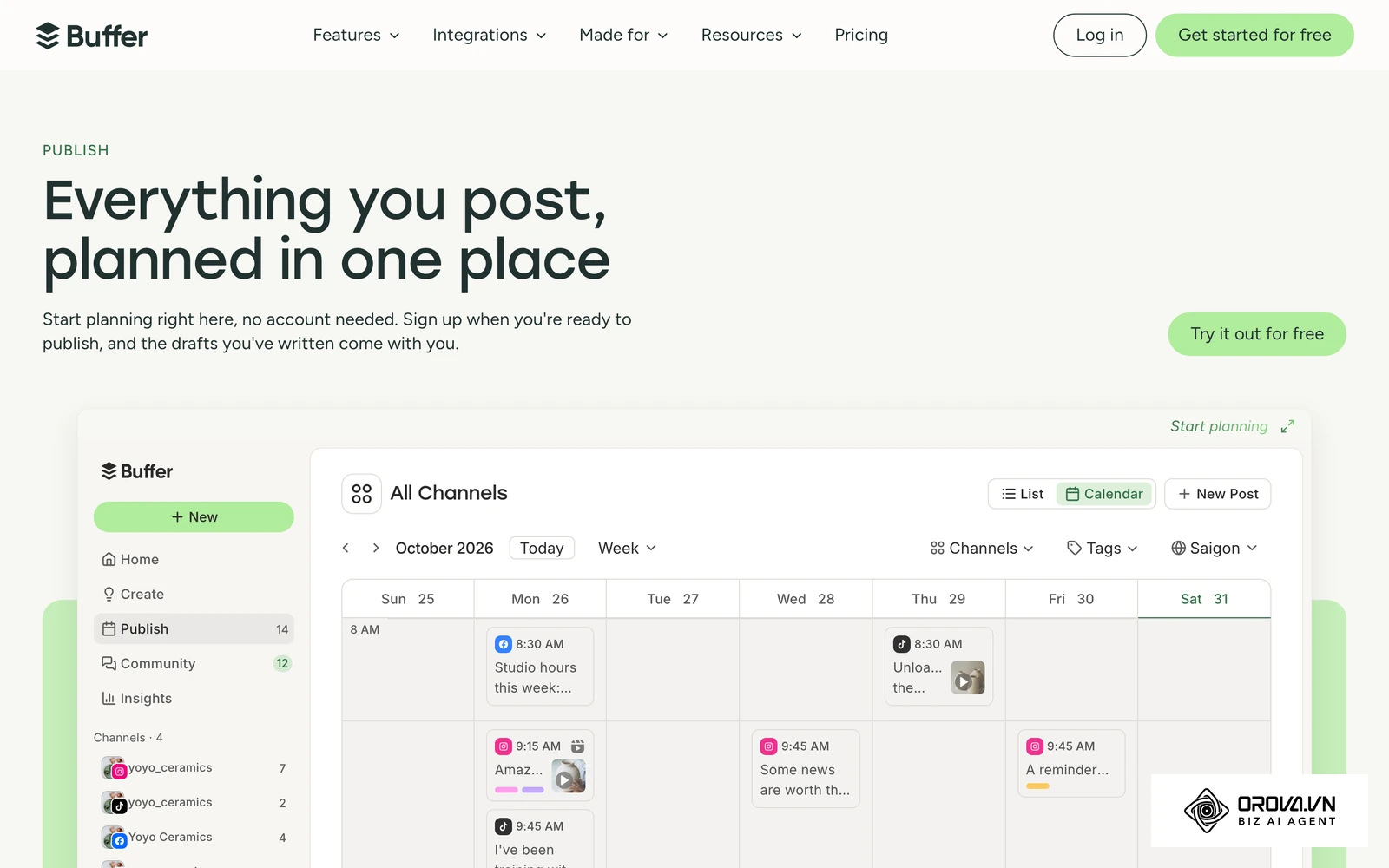The width and height of the screenshot is (1389, 868).
Task: Expand the Resources menu
Action: 751,35
